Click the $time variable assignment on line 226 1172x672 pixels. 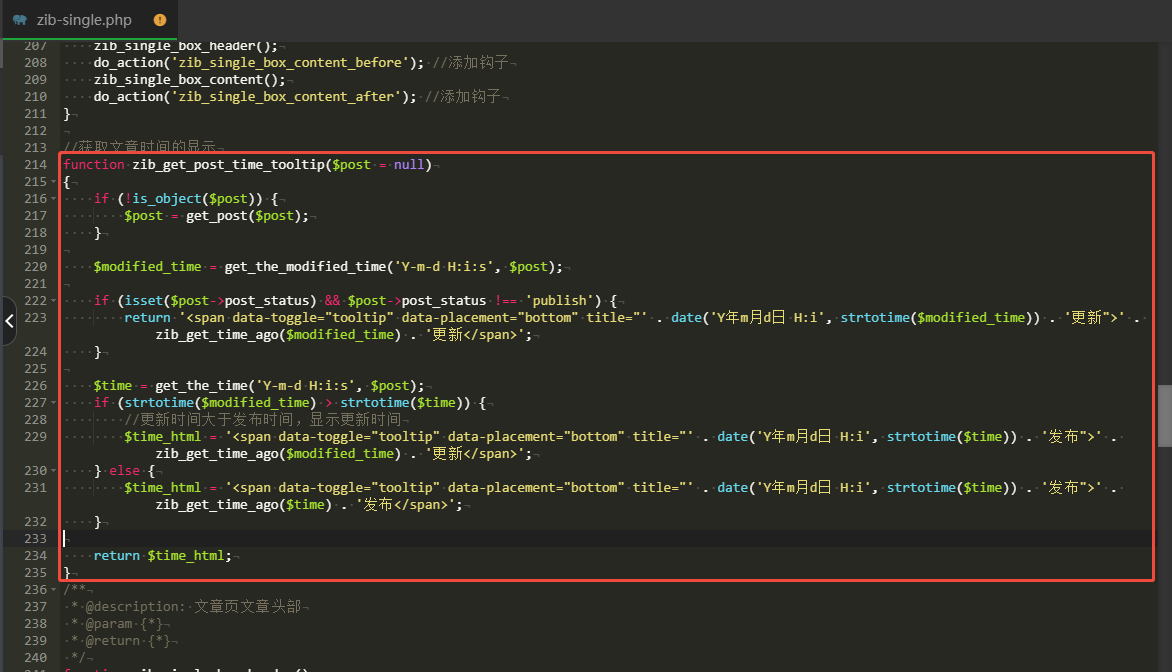[x=113, y=386]
